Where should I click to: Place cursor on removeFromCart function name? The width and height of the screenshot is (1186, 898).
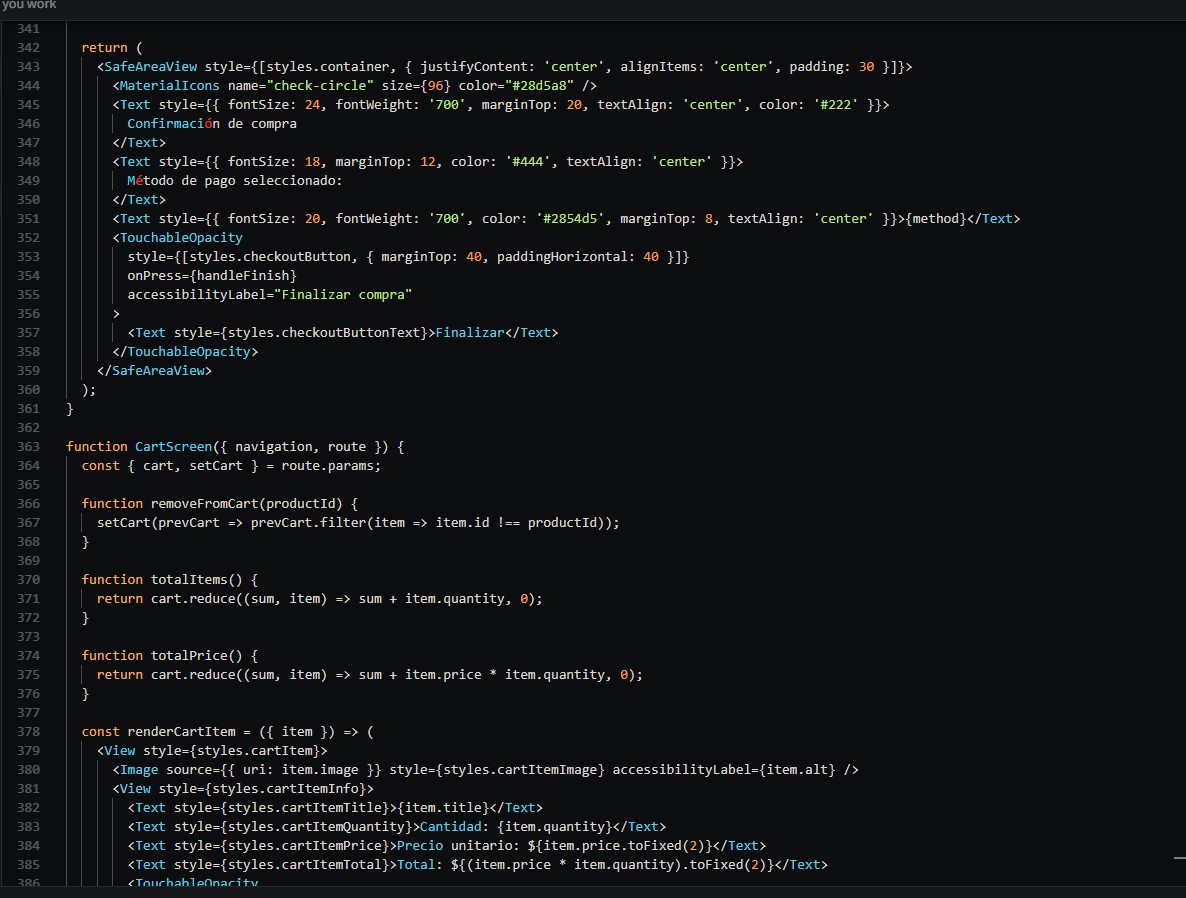point(204,504)
